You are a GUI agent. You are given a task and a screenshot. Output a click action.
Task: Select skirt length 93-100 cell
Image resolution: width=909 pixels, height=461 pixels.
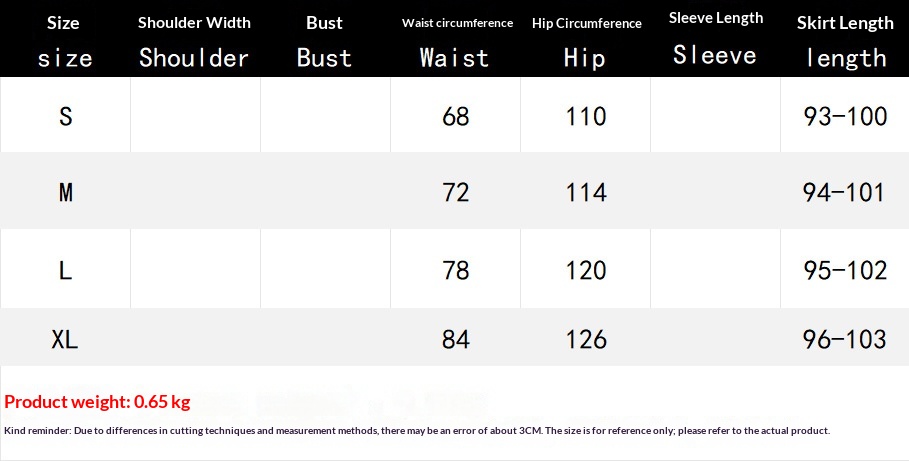845,116
